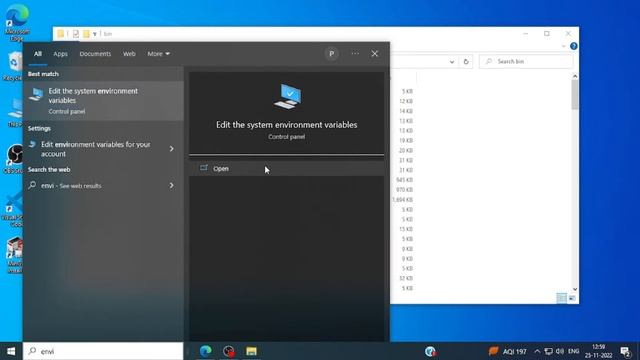640x360 pixels.
Task: Select the 32 KB file size row
Action: click(x=406, y=278)
